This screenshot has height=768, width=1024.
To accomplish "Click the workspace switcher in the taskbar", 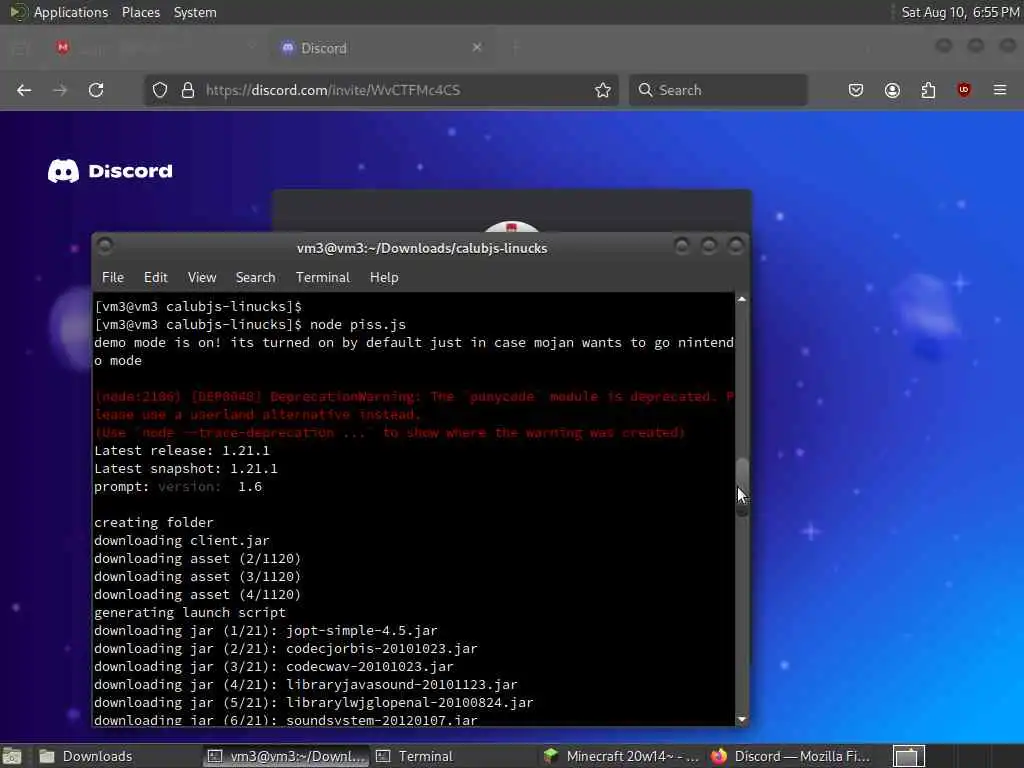I will pos(909,756).
